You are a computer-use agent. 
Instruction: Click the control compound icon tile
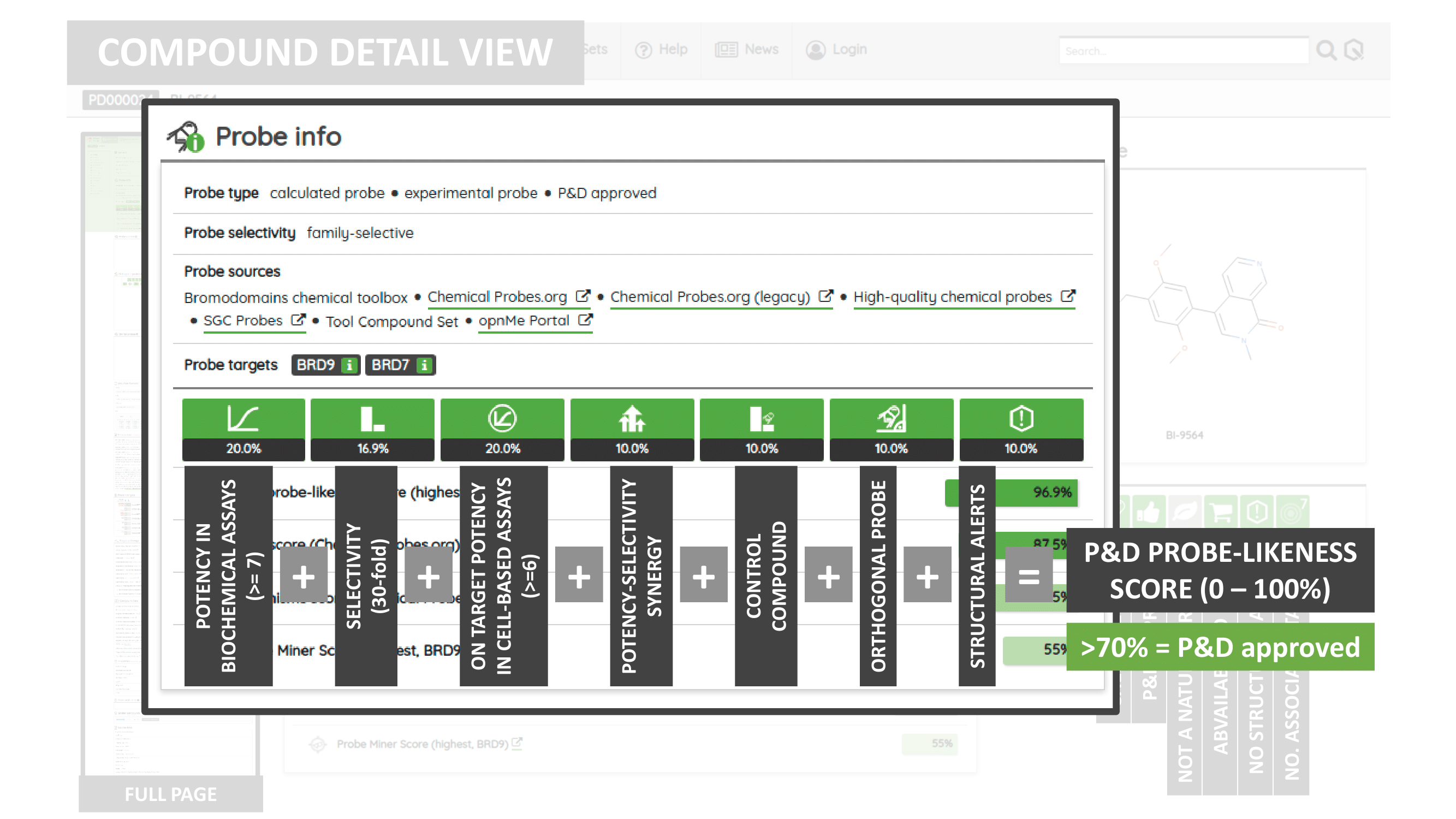coord(762,419)
